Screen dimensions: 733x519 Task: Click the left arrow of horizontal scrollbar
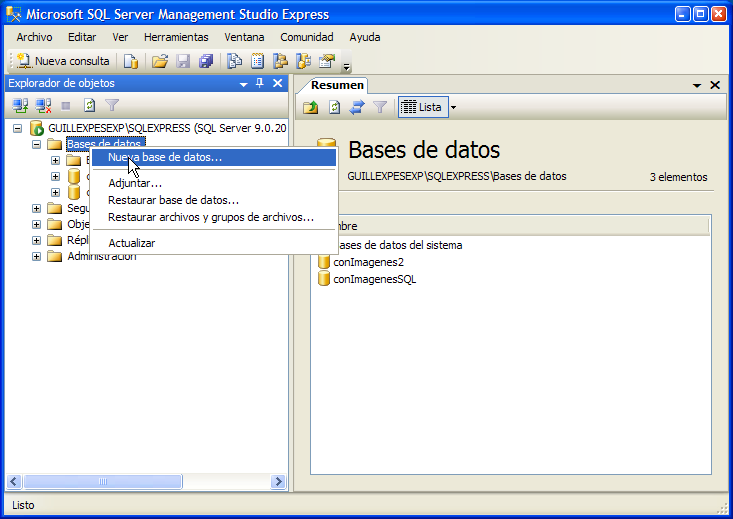(x=14, y=482)
